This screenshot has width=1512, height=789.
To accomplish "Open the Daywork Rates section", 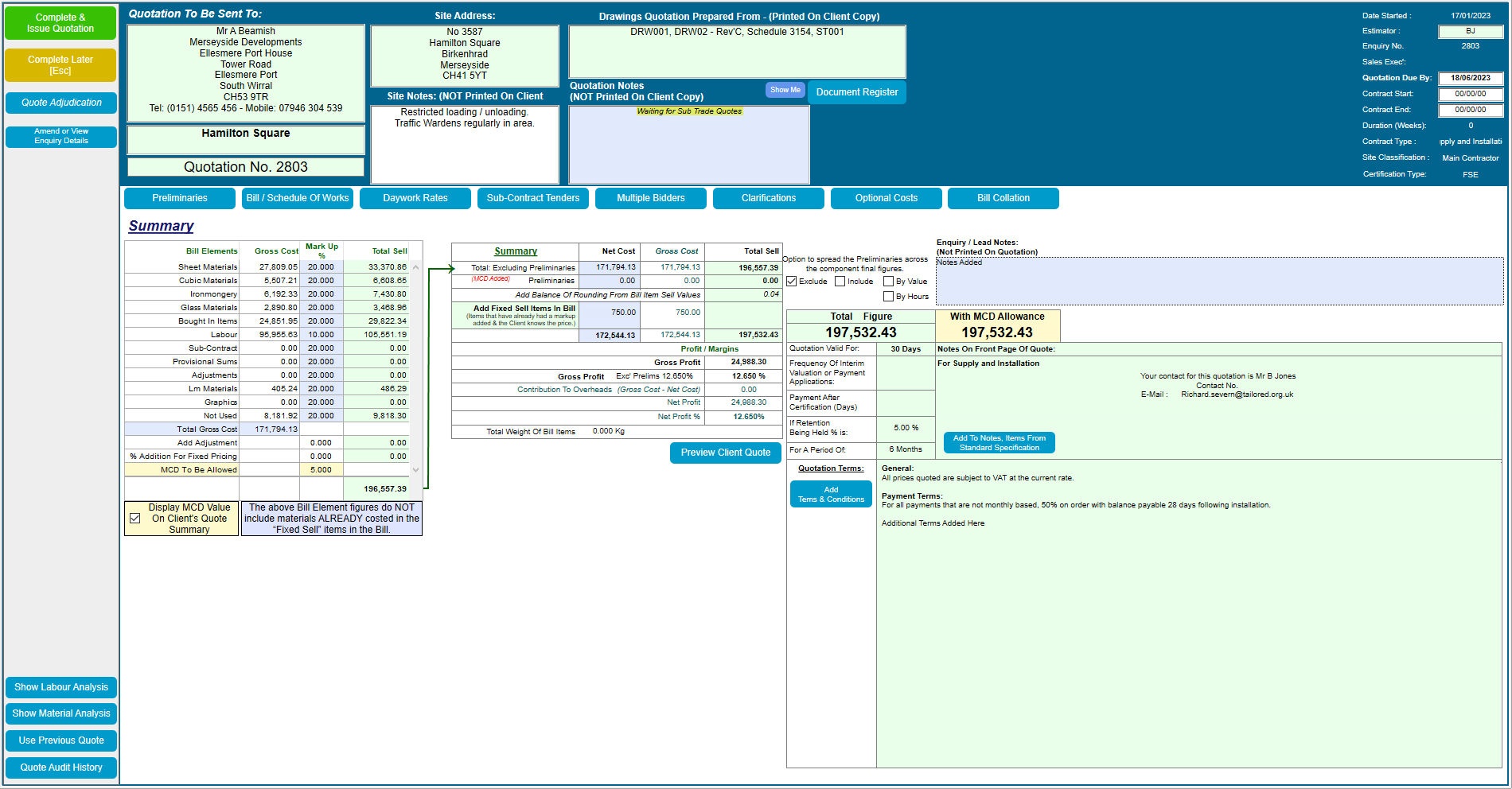I will tap(415, 198).
